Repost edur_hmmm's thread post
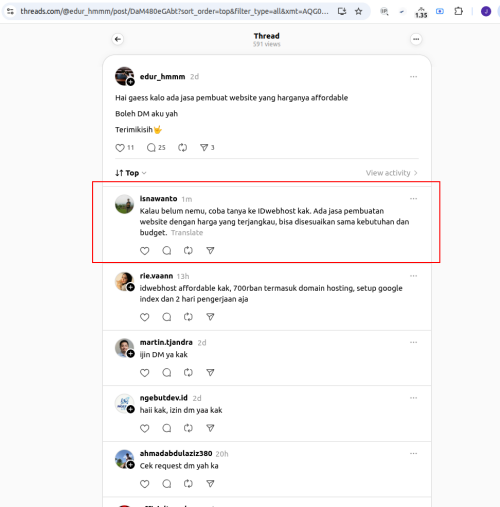 click(182, 148)
